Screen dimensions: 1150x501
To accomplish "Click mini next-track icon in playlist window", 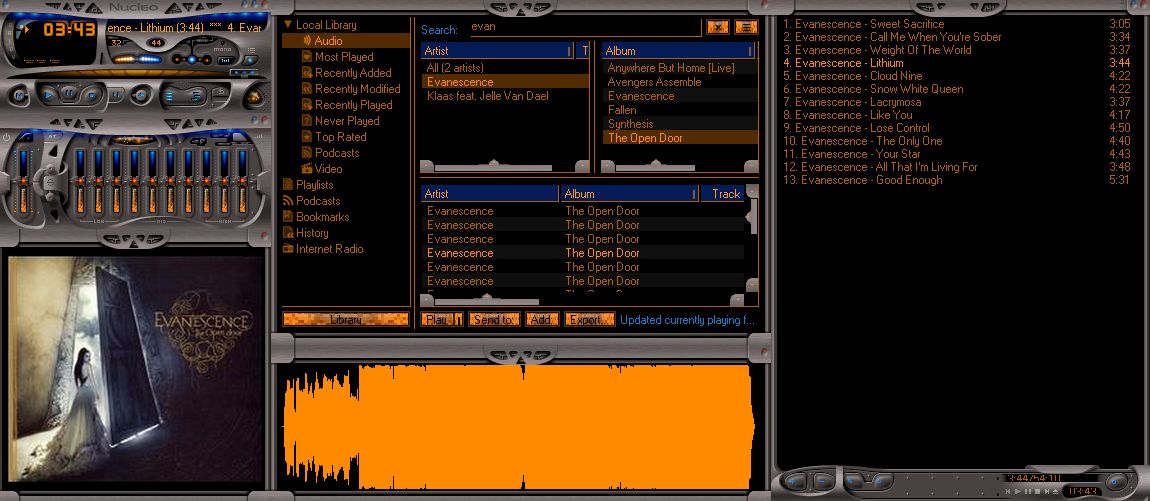I will coord(1047,491).
